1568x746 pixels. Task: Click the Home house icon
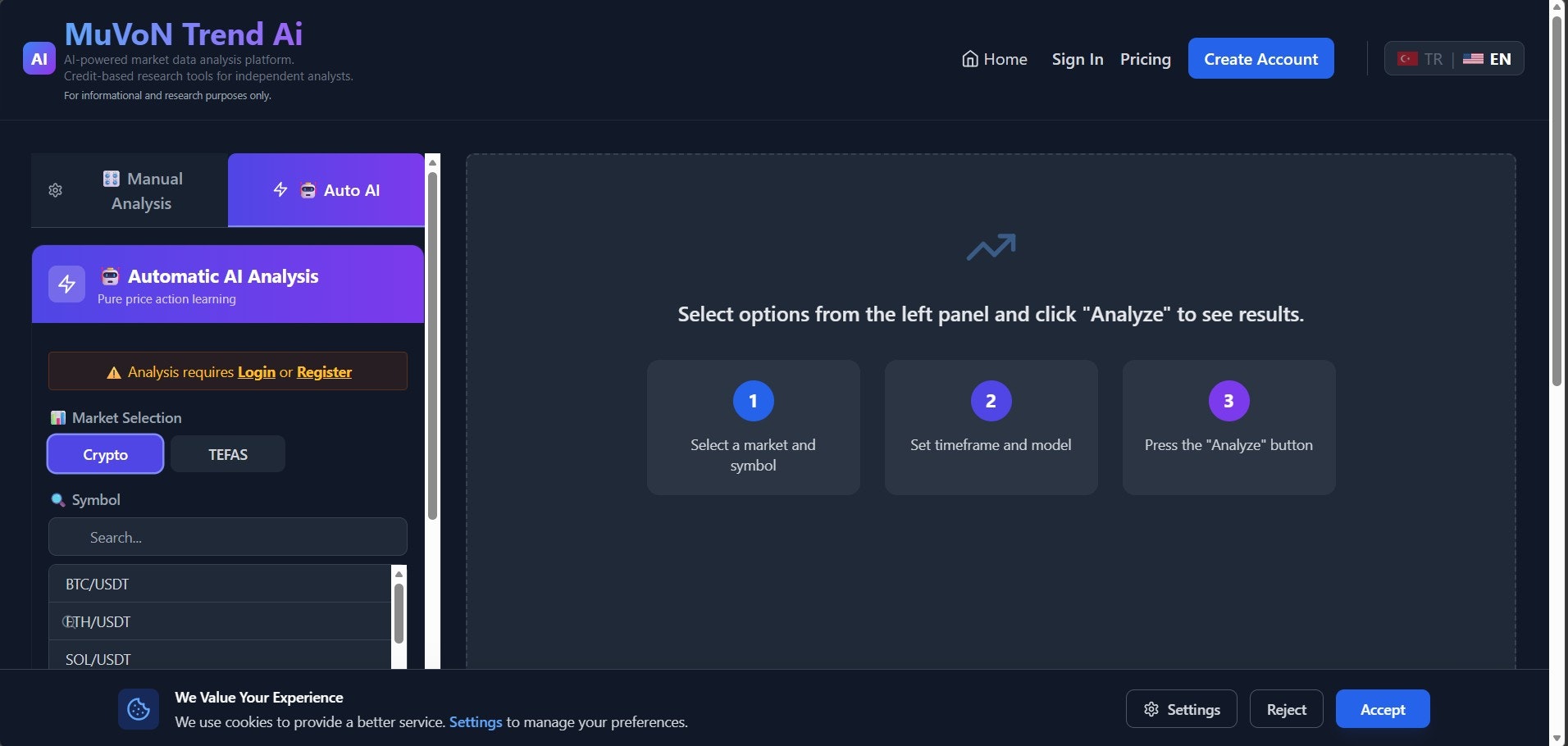(970, 59)
